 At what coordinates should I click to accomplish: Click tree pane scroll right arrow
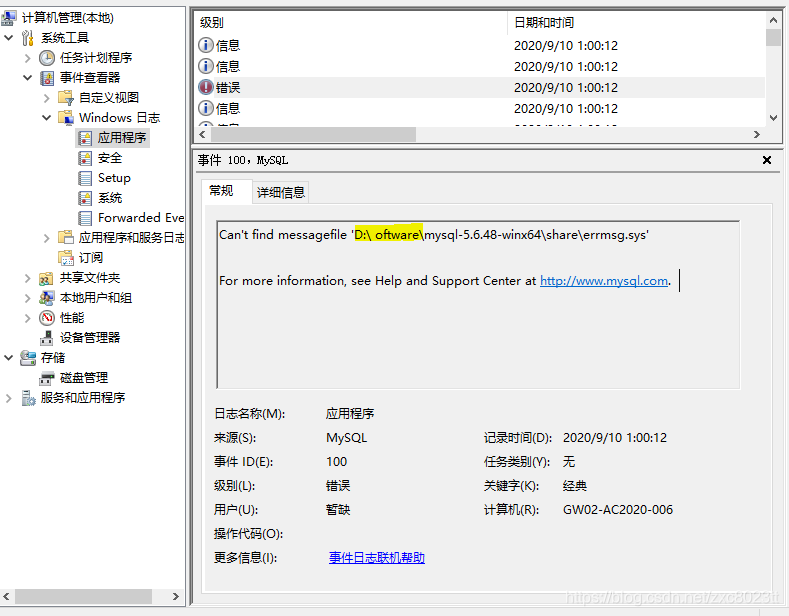[x=176, y=596]
